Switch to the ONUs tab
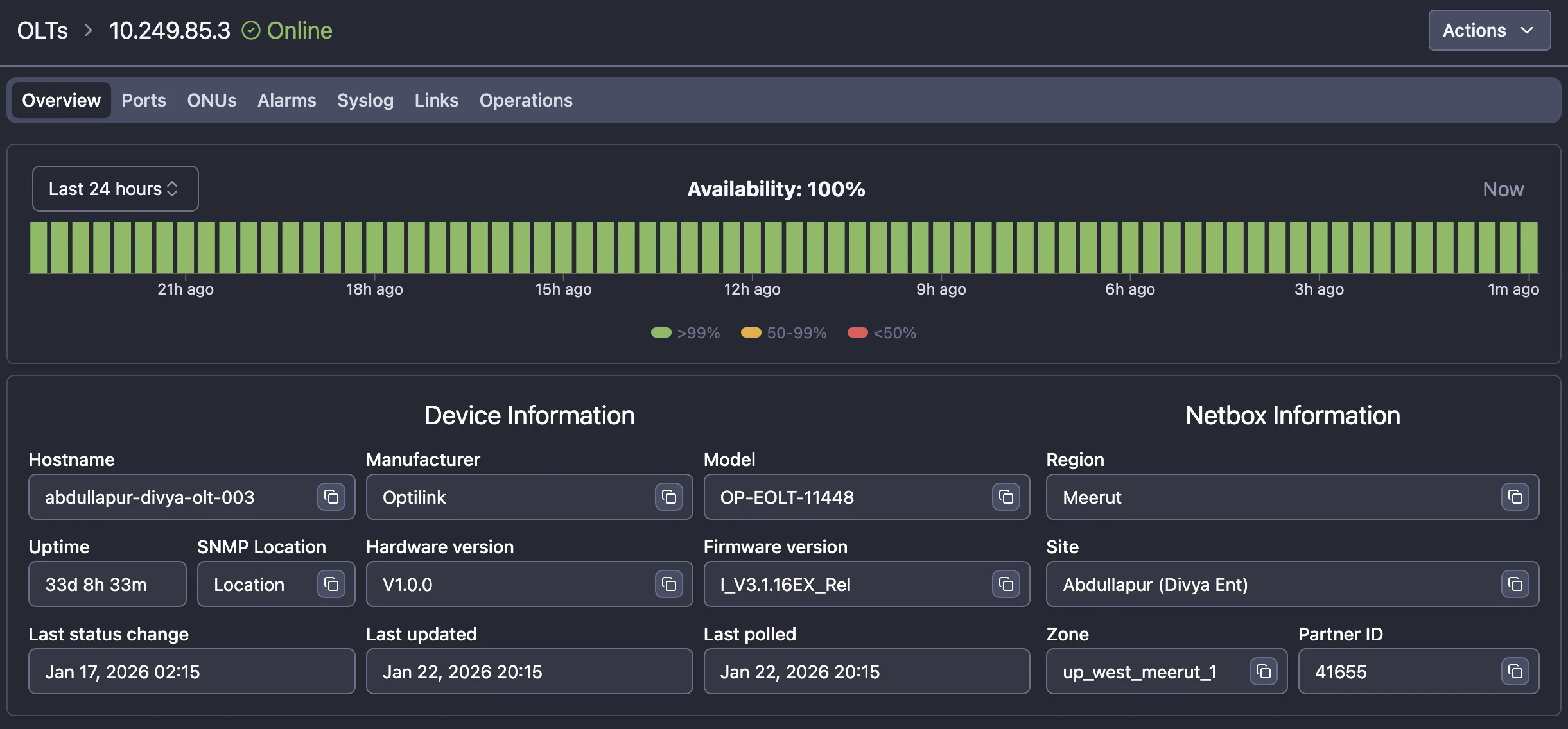The width and height of the screenshot is (1568, 729). (x=211, y=100)
